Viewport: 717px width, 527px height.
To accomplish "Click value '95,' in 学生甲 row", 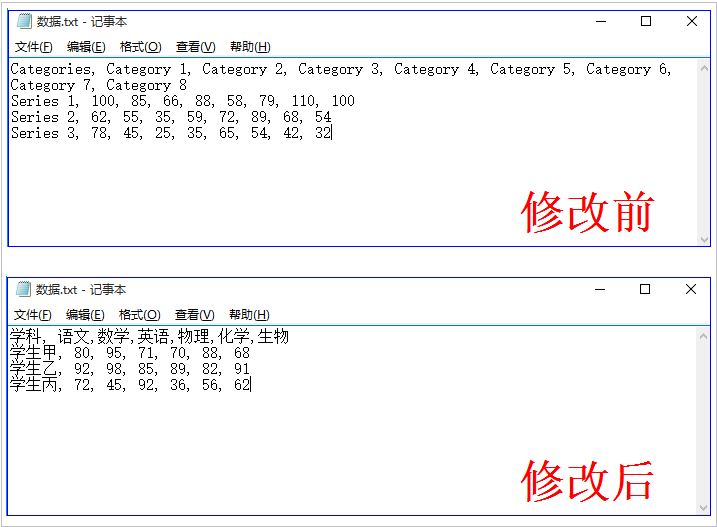I will coord(116,353).
